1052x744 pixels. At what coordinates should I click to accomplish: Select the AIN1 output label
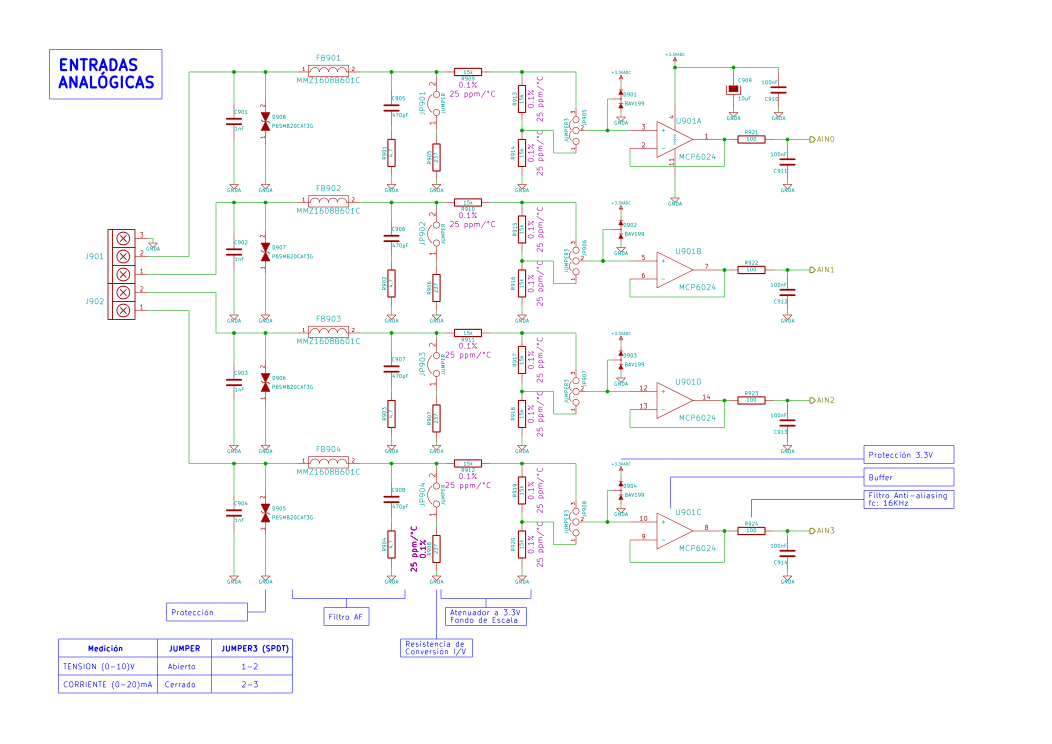click(823, 270)
